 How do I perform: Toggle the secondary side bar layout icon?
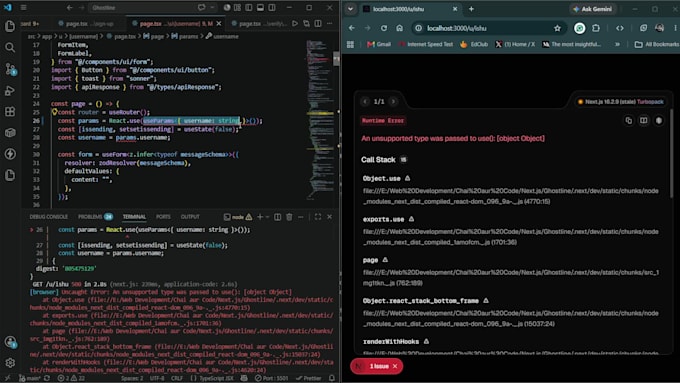point(271,7)
